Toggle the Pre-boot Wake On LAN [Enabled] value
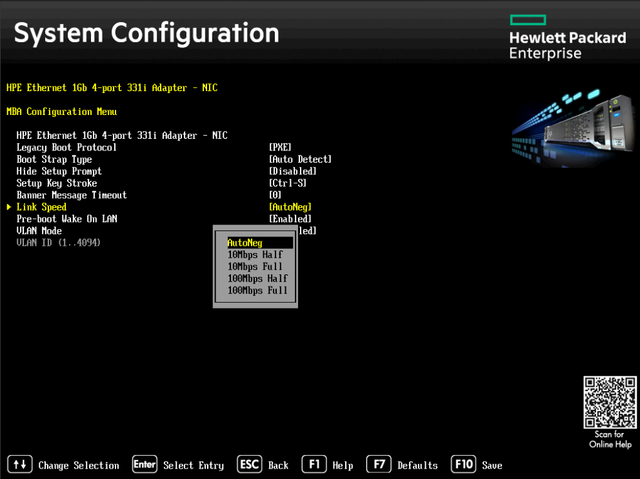 (290, 219)
